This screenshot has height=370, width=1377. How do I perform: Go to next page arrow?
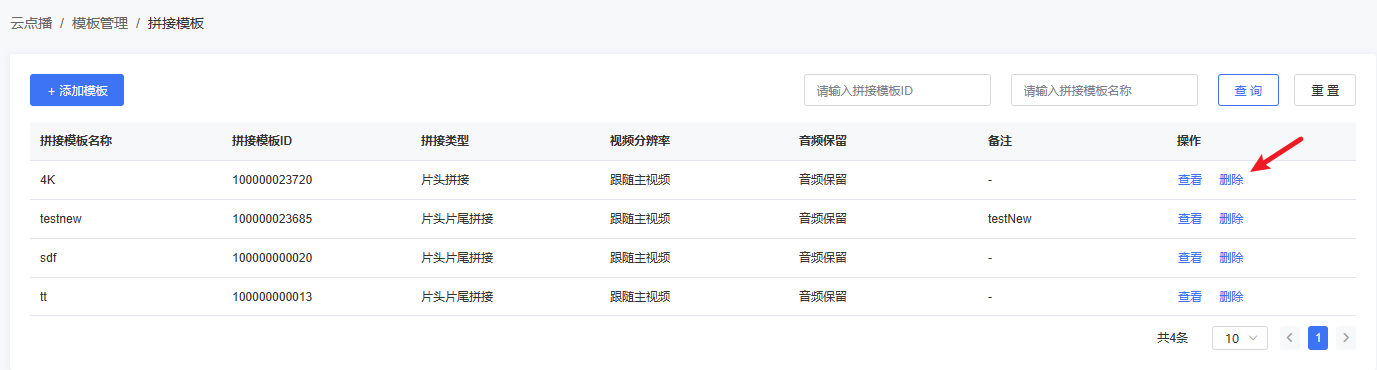[1346, 338]
